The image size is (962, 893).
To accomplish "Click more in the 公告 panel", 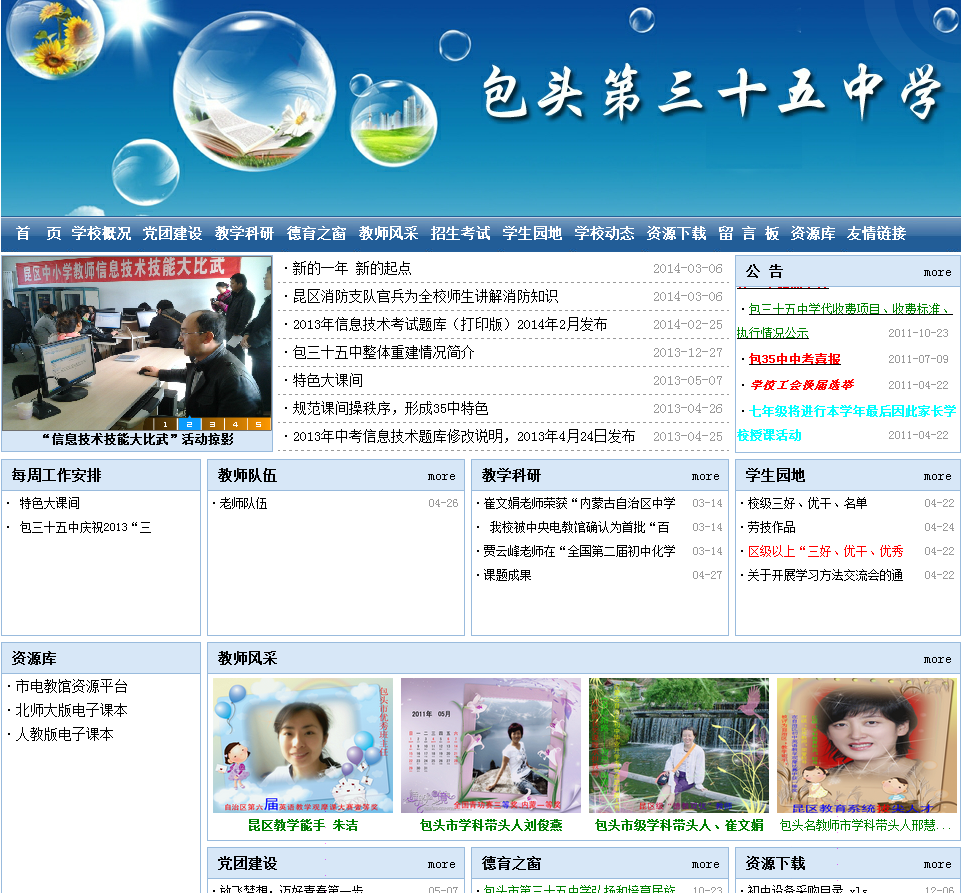I will point(937,272).
